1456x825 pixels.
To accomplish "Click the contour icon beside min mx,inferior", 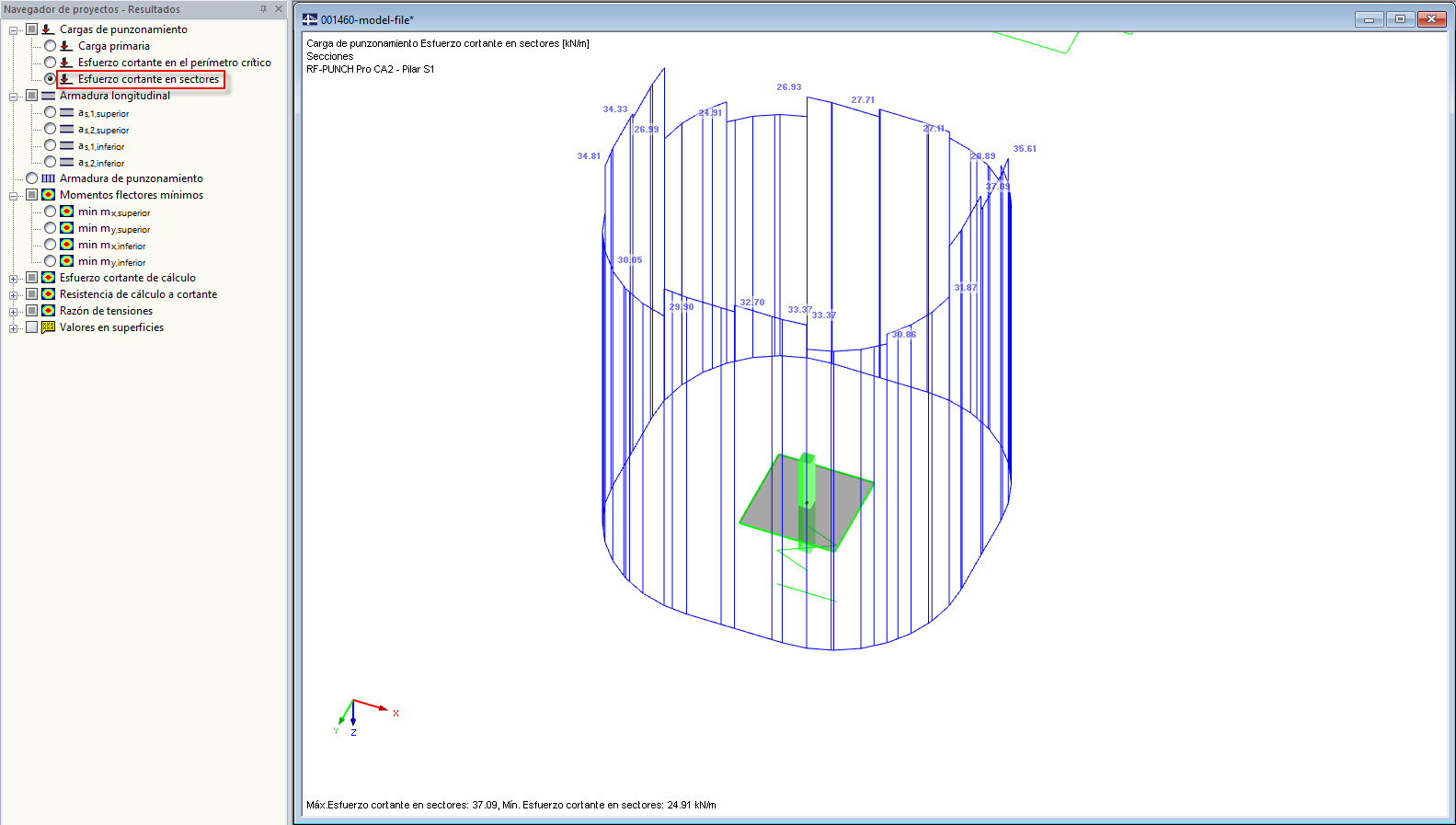I will click(66, 245).
